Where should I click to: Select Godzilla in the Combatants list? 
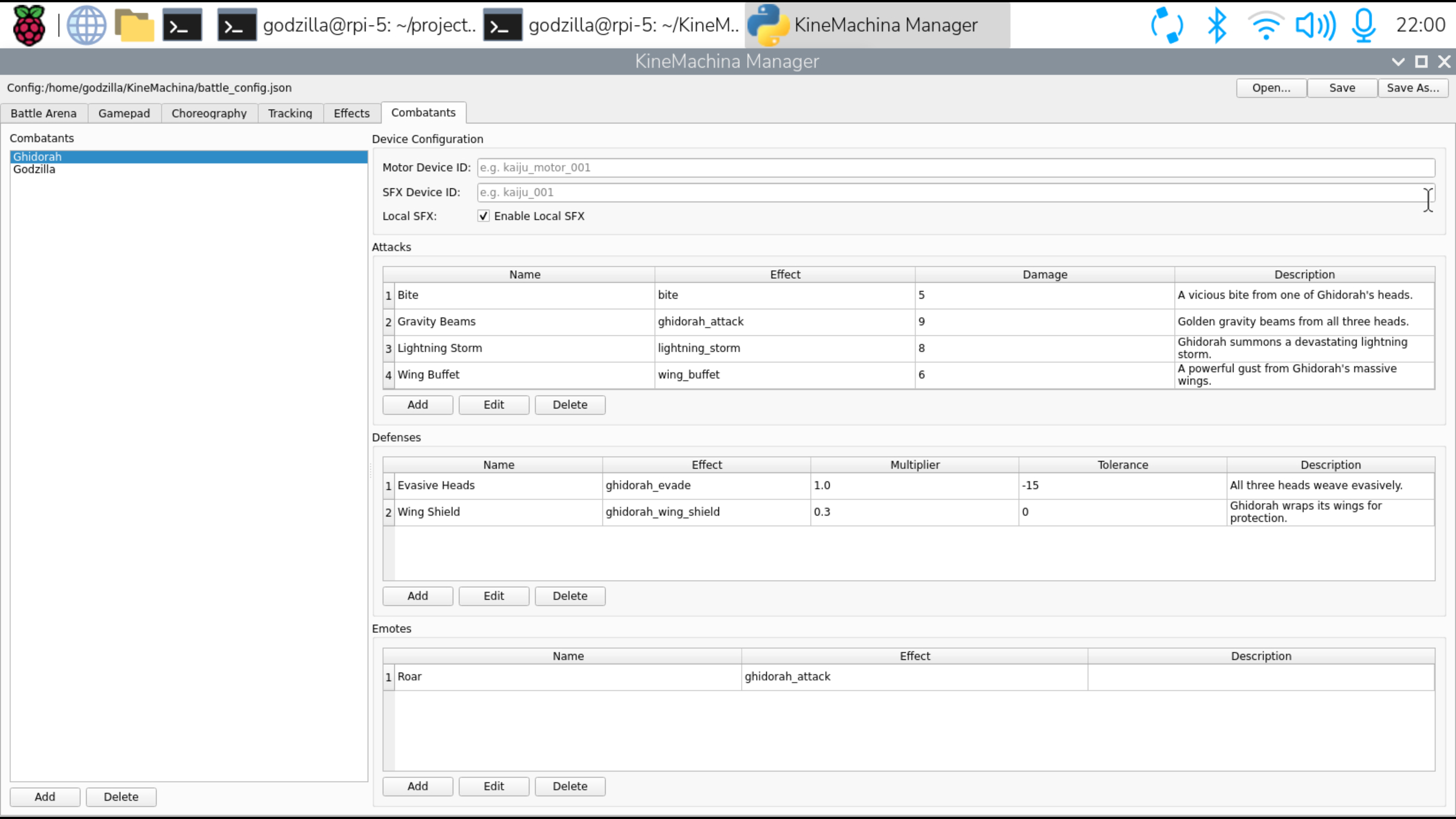tap(34, 169)
